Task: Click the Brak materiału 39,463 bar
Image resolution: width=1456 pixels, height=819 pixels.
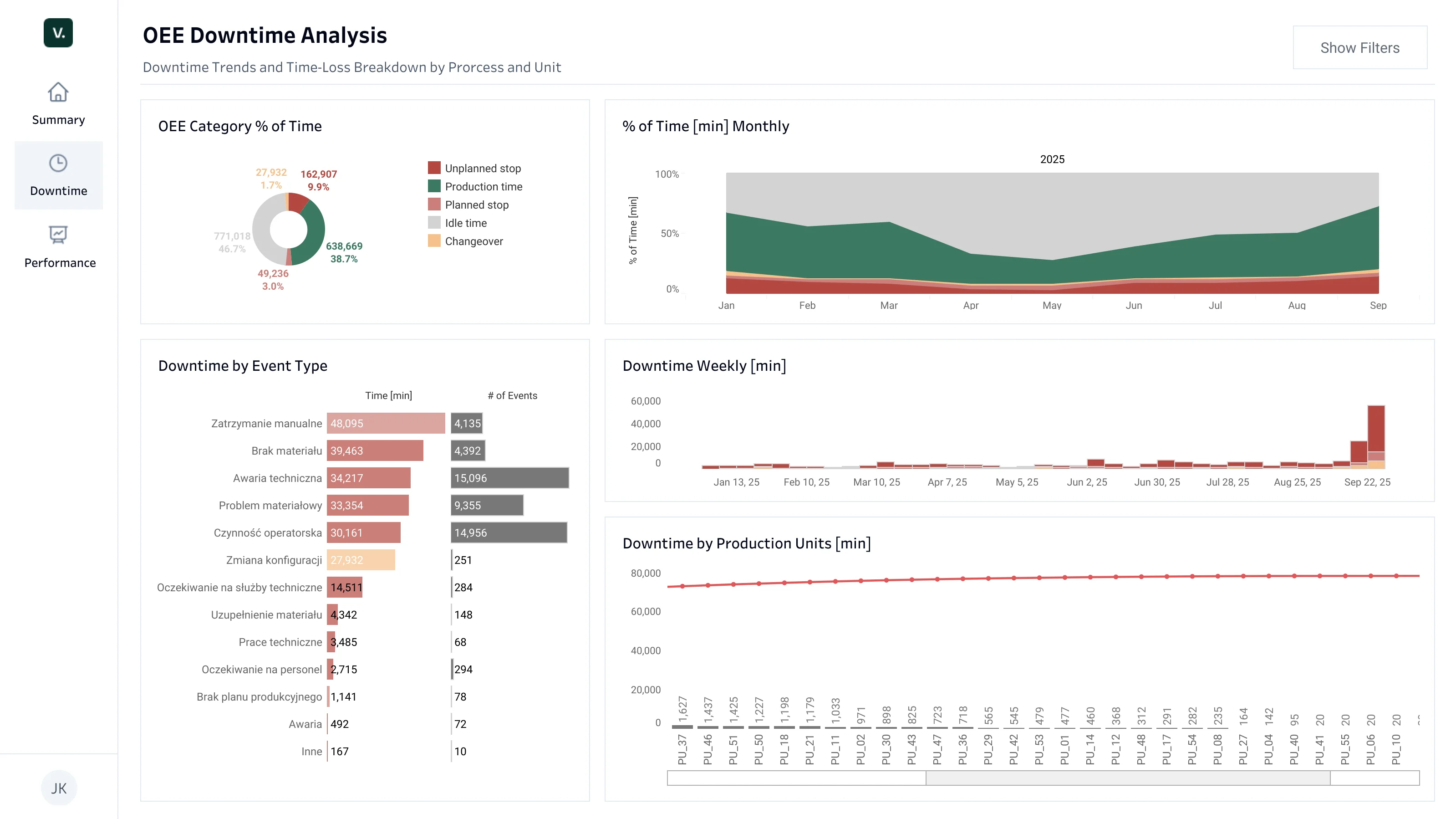Action: click(x=375, y=451)
